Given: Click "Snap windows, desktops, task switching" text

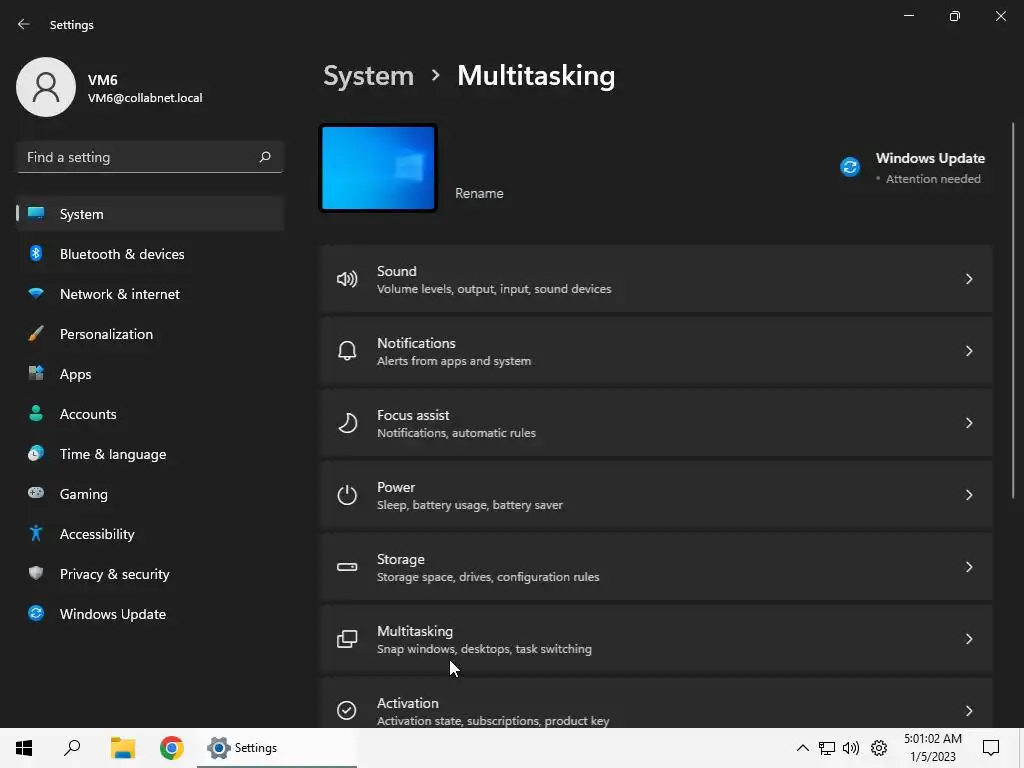Looking at the screenshot, I should [x=484, y=648].
